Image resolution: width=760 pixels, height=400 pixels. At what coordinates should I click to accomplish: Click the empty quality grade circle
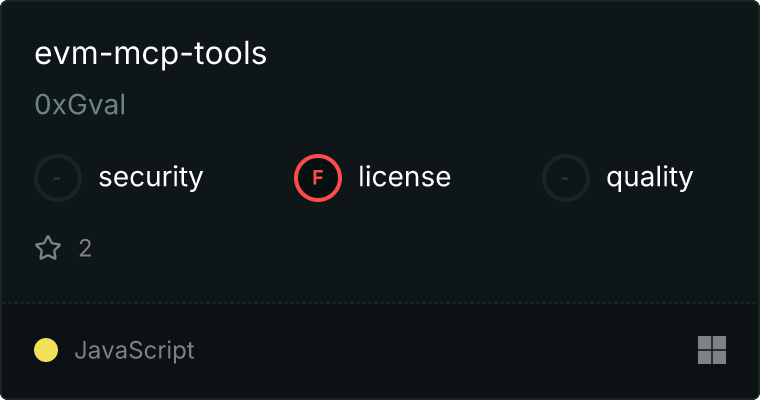(x=566, y=178)
